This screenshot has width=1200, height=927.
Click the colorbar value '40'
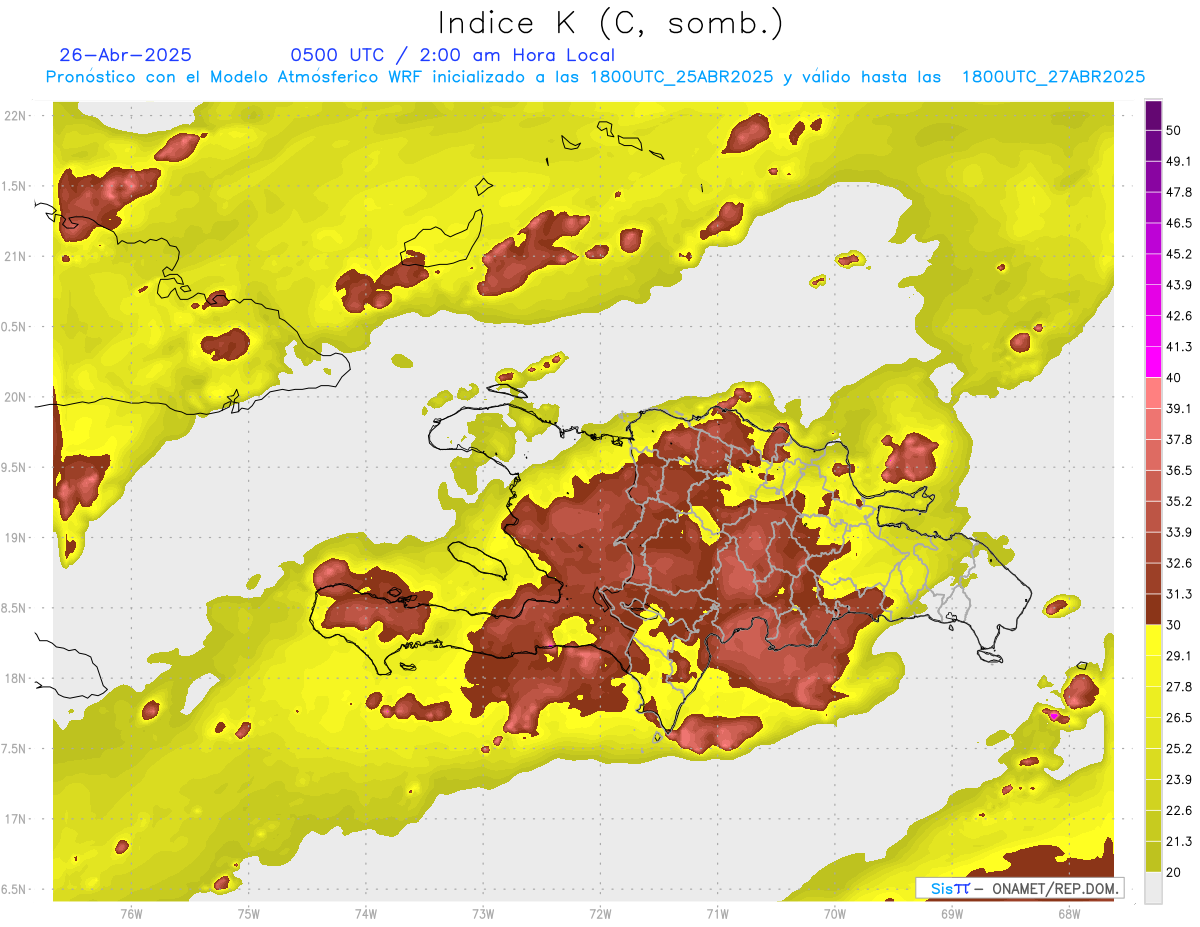(1174, 378)
